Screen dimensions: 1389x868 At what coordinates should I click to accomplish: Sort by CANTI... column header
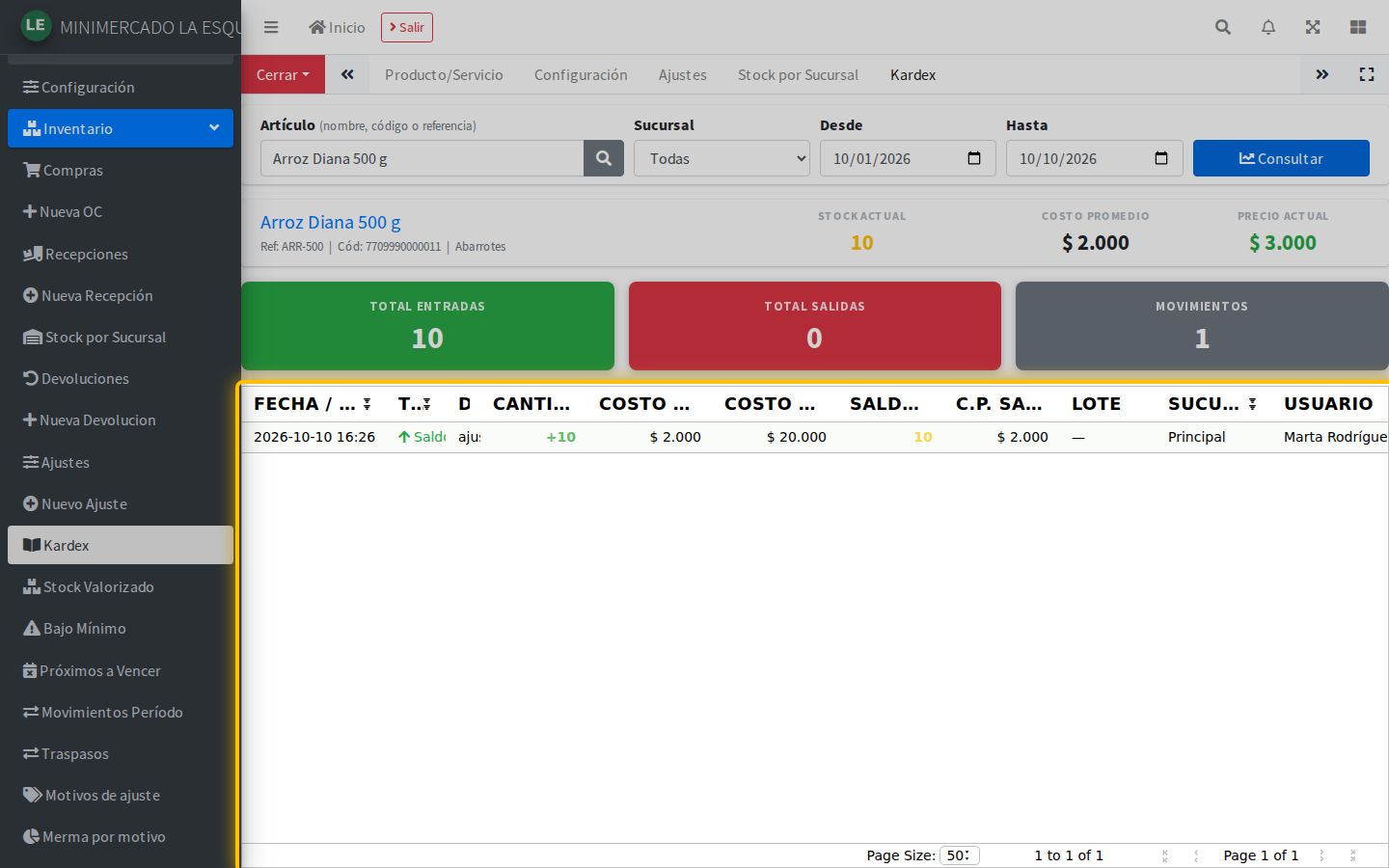coord(531,404)
